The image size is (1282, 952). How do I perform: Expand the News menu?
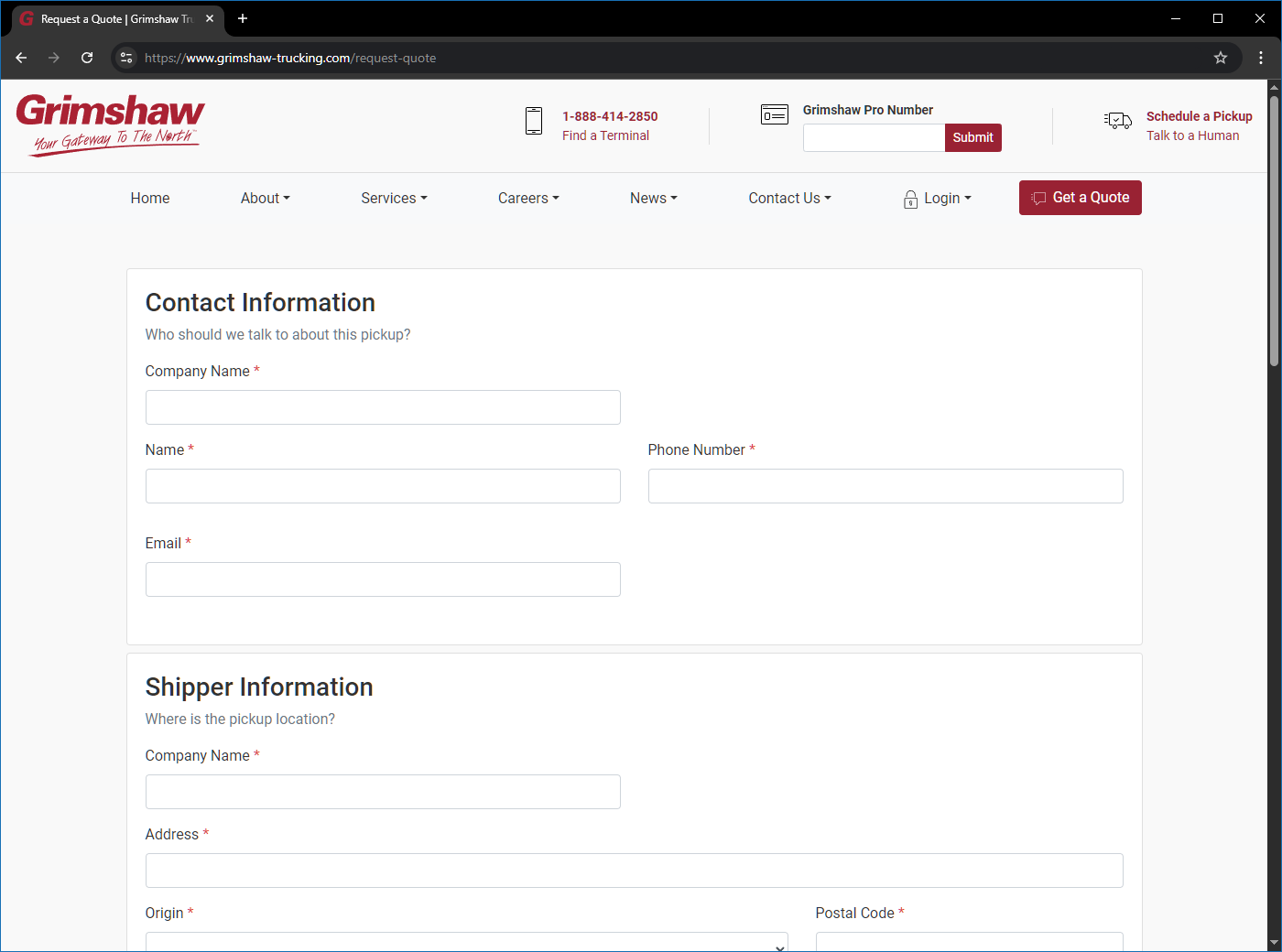click(654, 198)
